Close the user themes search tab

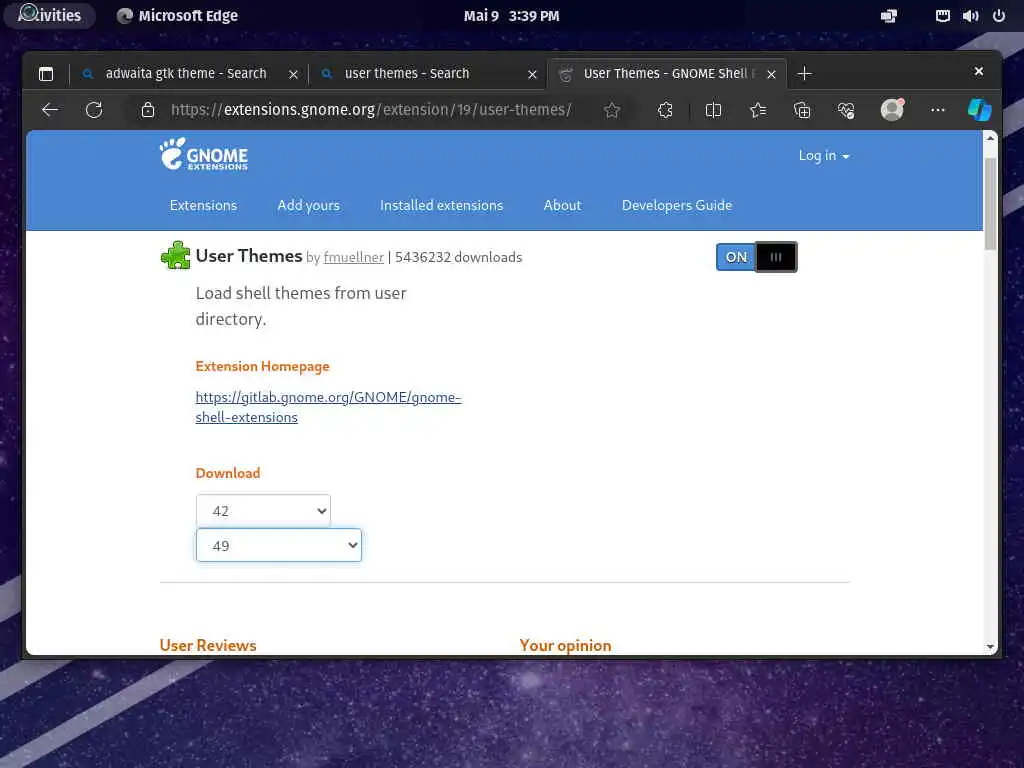(532, 74)
